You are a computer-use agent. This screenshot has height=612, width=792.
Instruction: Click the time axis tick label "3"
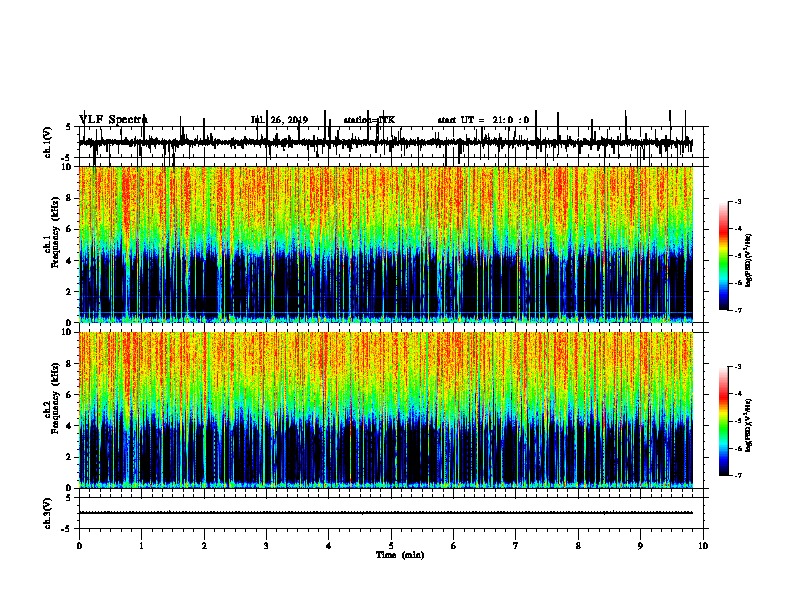(x=266, y=546)
